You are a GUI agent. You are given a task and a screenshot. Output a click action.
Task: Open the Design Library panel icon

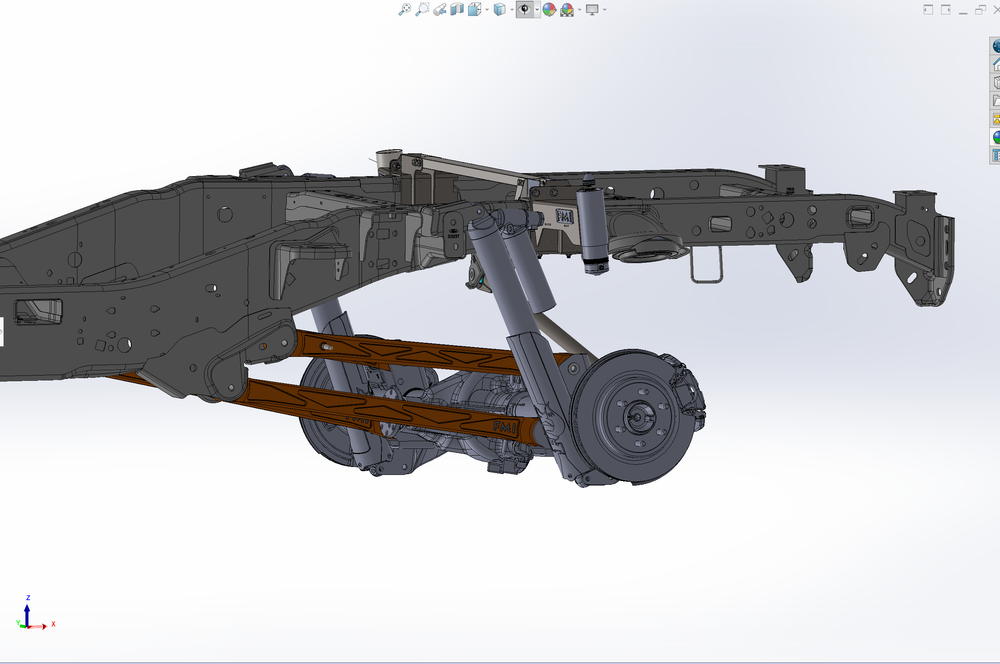pos(995,66)
